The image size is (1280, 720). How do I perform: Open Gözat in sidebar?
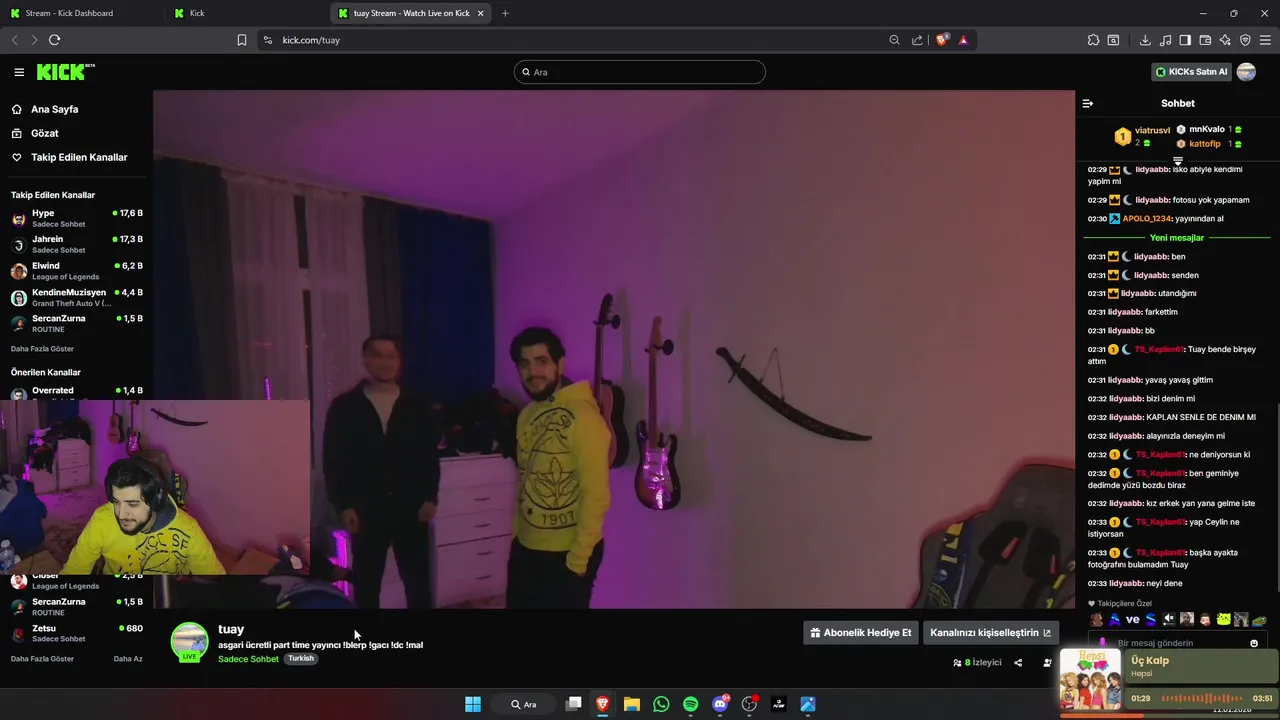coord(44,133)
